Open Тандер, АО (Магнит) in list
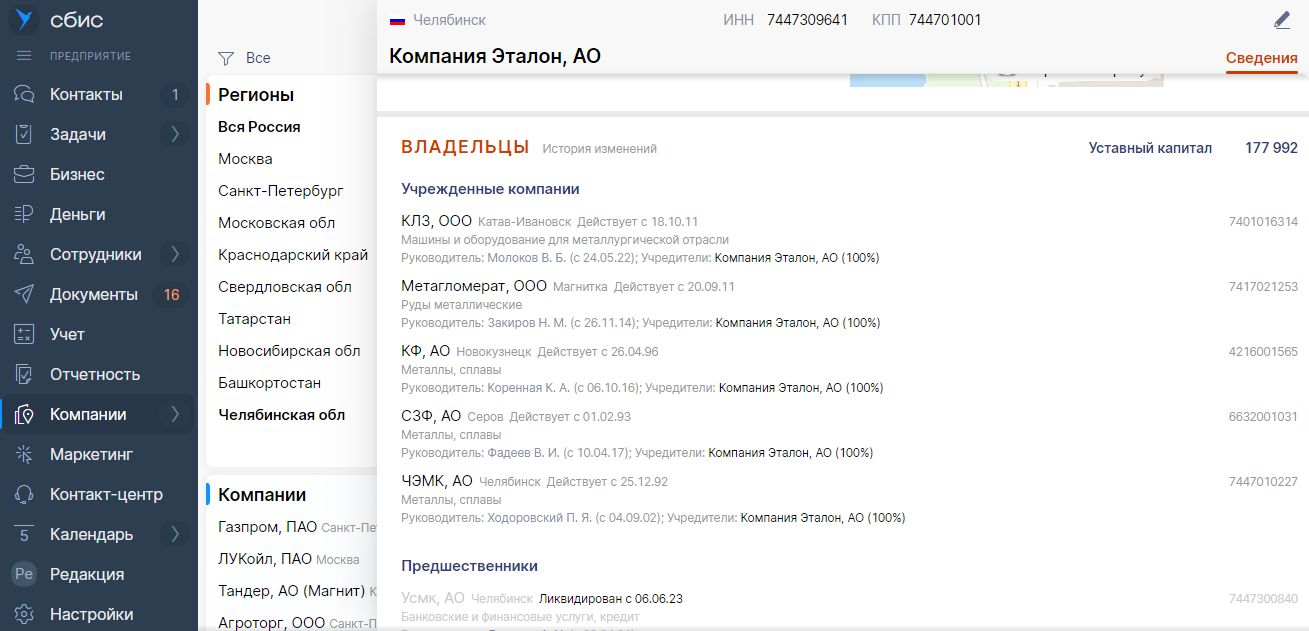The width and height of the screenshot is (1309, 631). point(292,590)
